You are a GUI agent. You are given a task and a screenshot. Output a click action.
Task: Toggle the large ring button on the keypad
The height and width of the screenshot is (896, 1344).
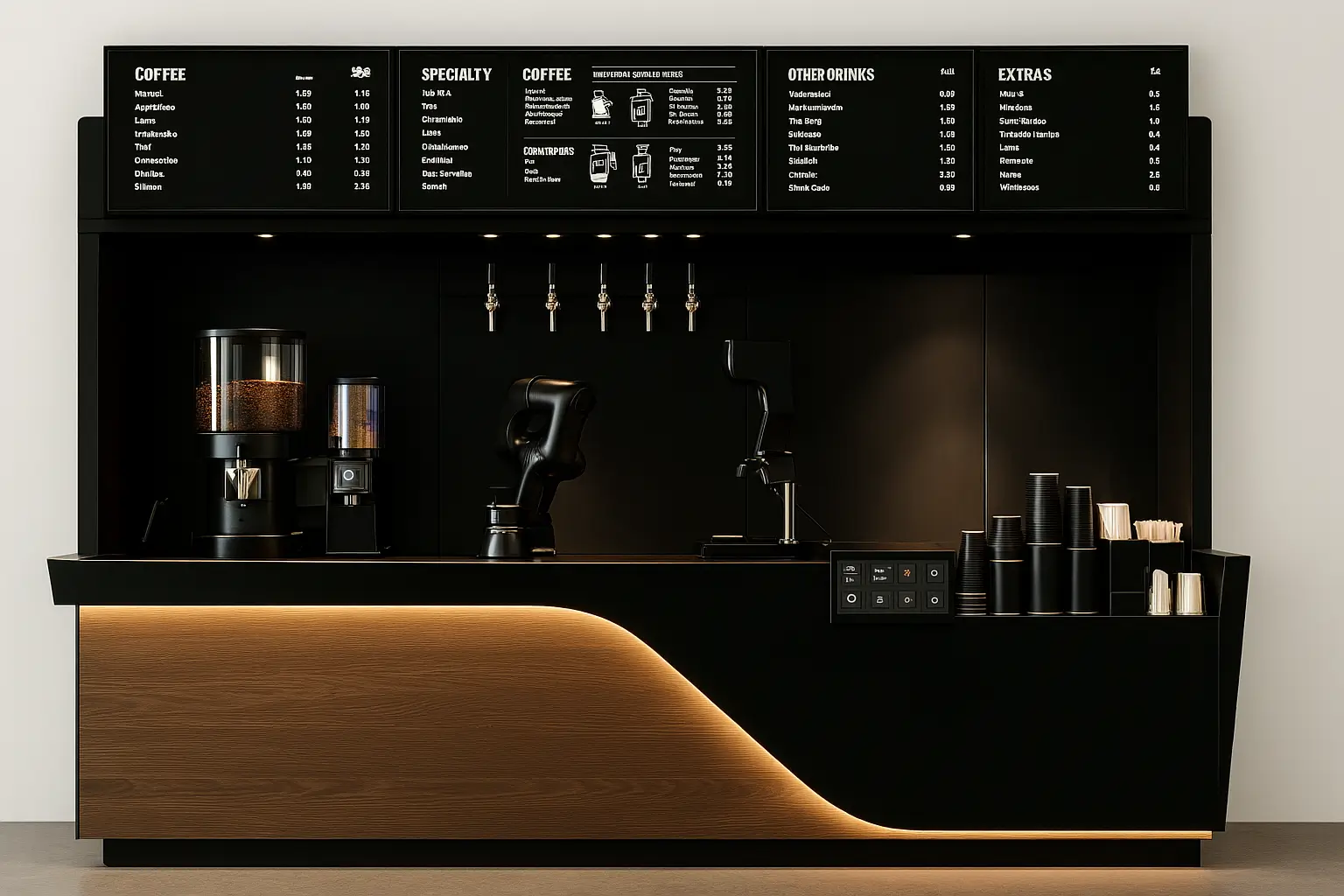tap(851, 598)
